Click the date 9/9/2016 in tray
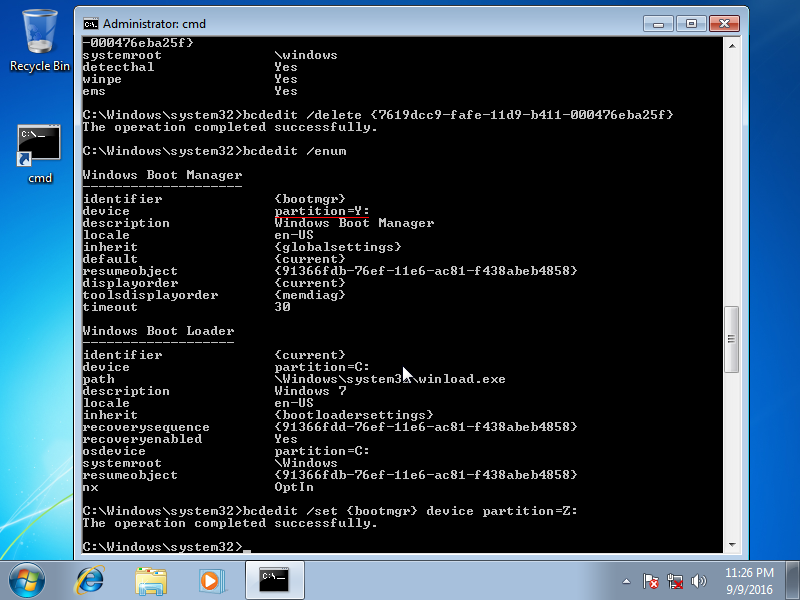This screenshot has height=600, width=800. point(749,590)
